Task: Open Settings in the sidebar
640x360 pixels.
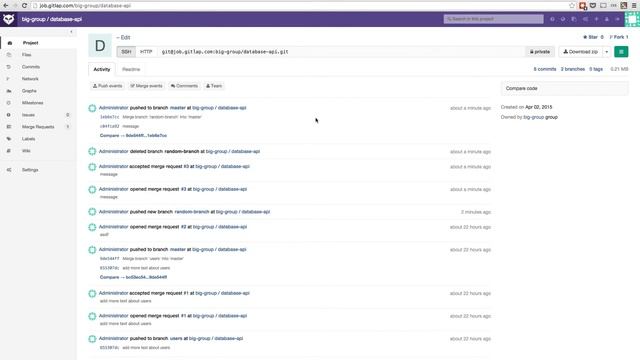Action: (x=30, y=170)
